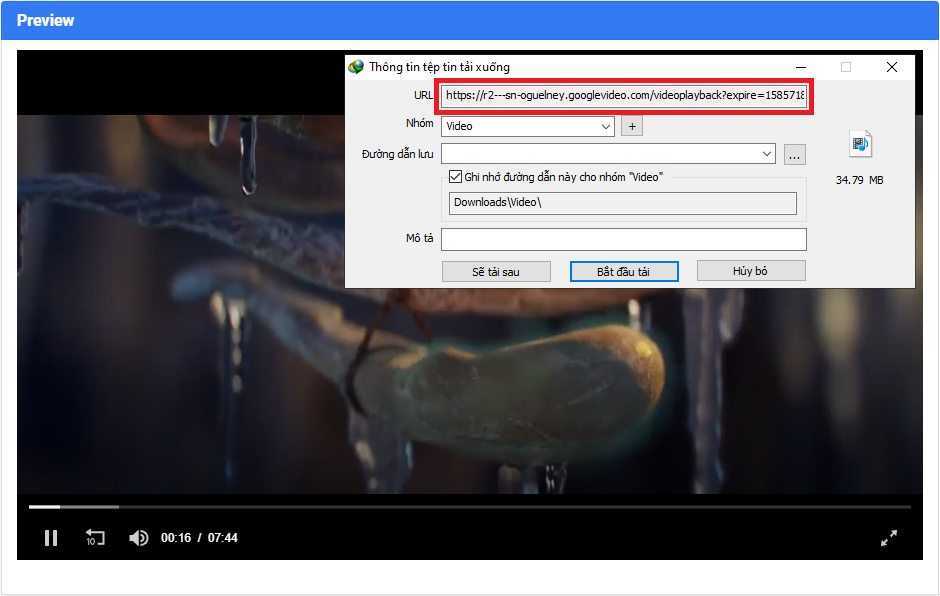Click the Hủy bỏ cancel button
This screenshot has height=596, width=940.
(x=751, y=271)
